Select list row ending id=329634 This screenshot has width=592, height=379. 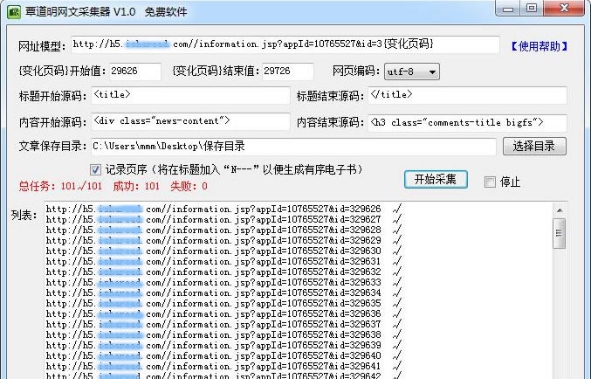(x=224, y=293)
